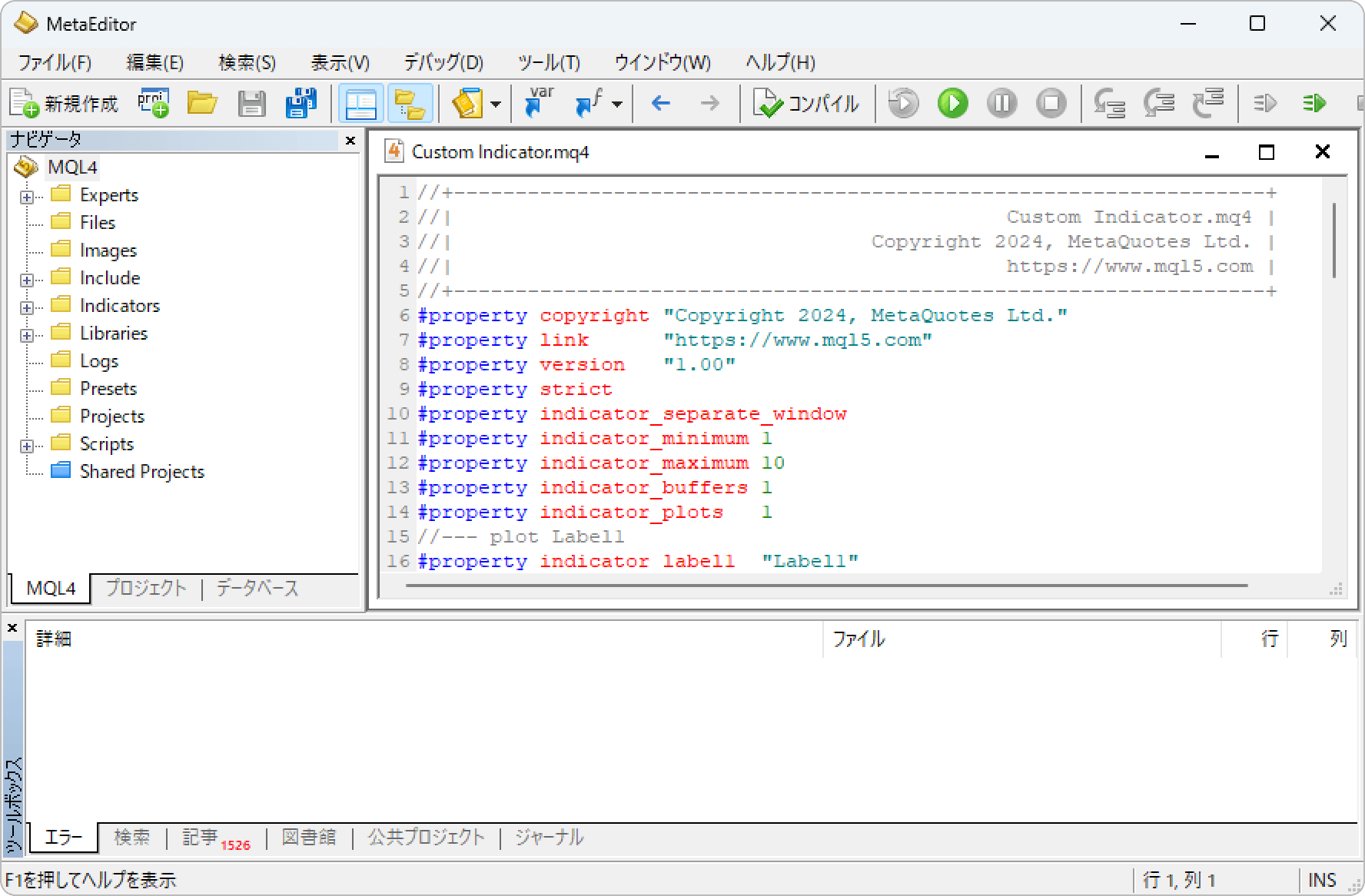Close the Navigator (ナビゲータ) panel
This screenshot has width=1365, height=896.
coord(350,141)
